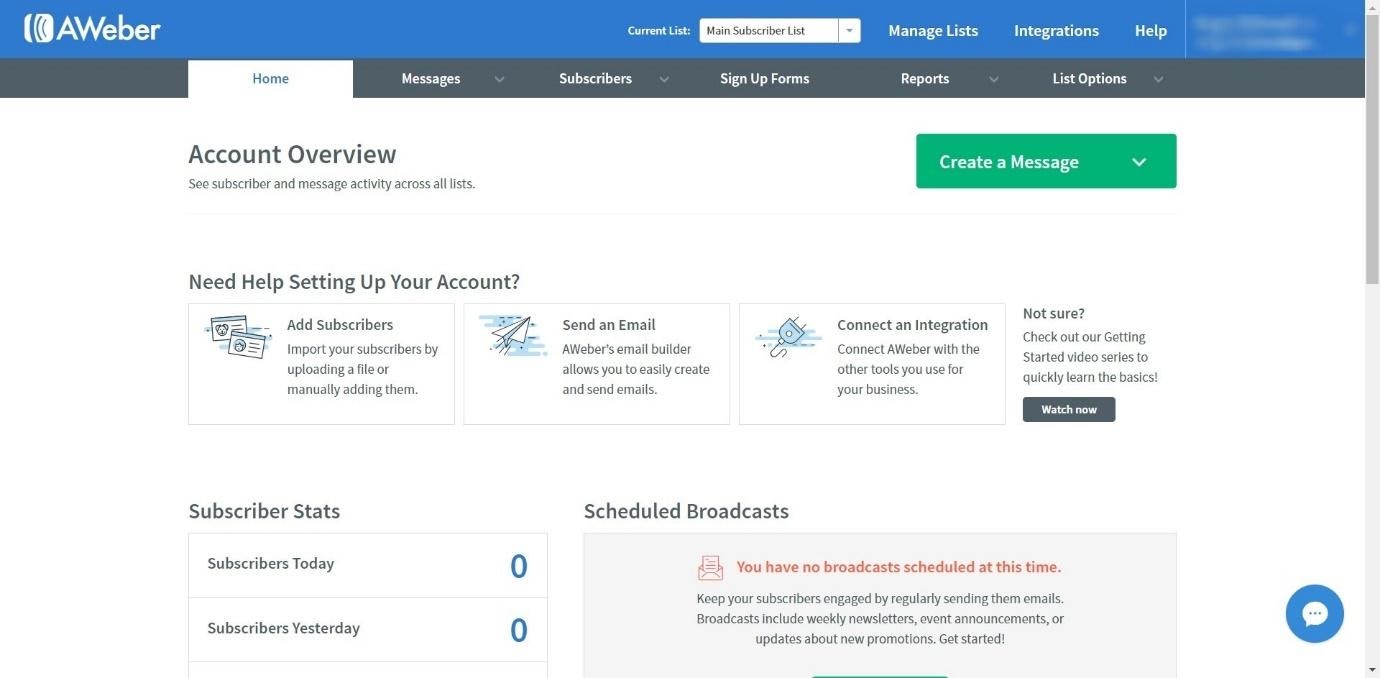
Task: Open the Connect an Integration card title
Action: coord(913,325)
